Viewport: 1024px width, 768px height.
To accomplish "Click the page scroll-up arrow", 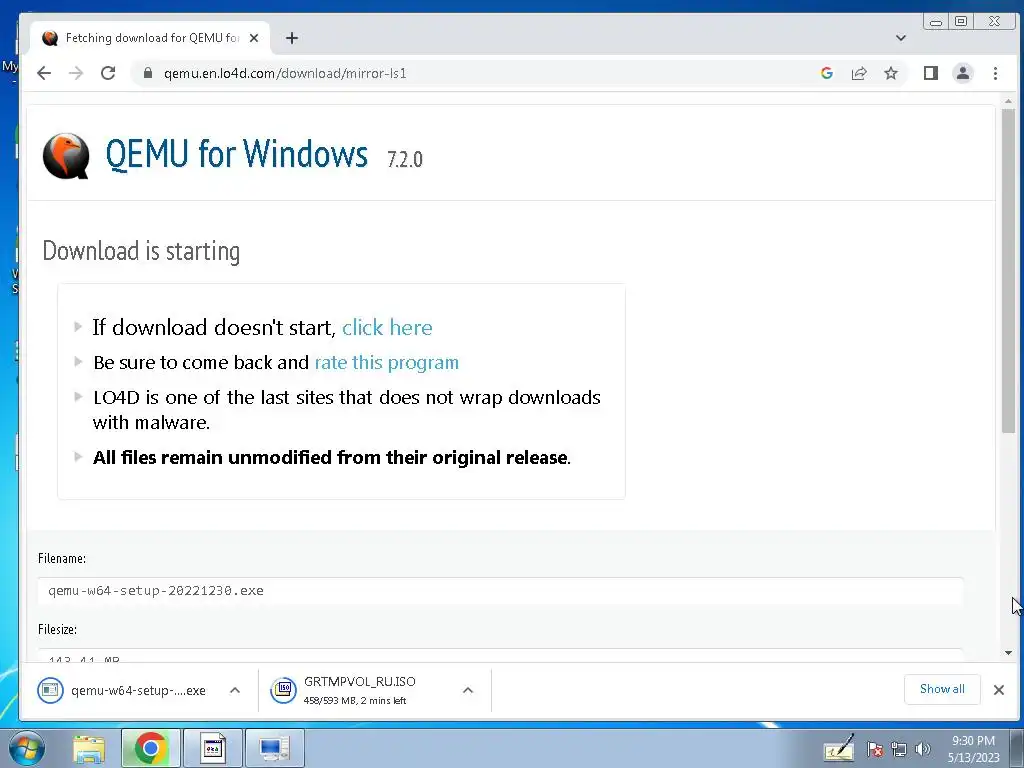I will coord(1008,101).
